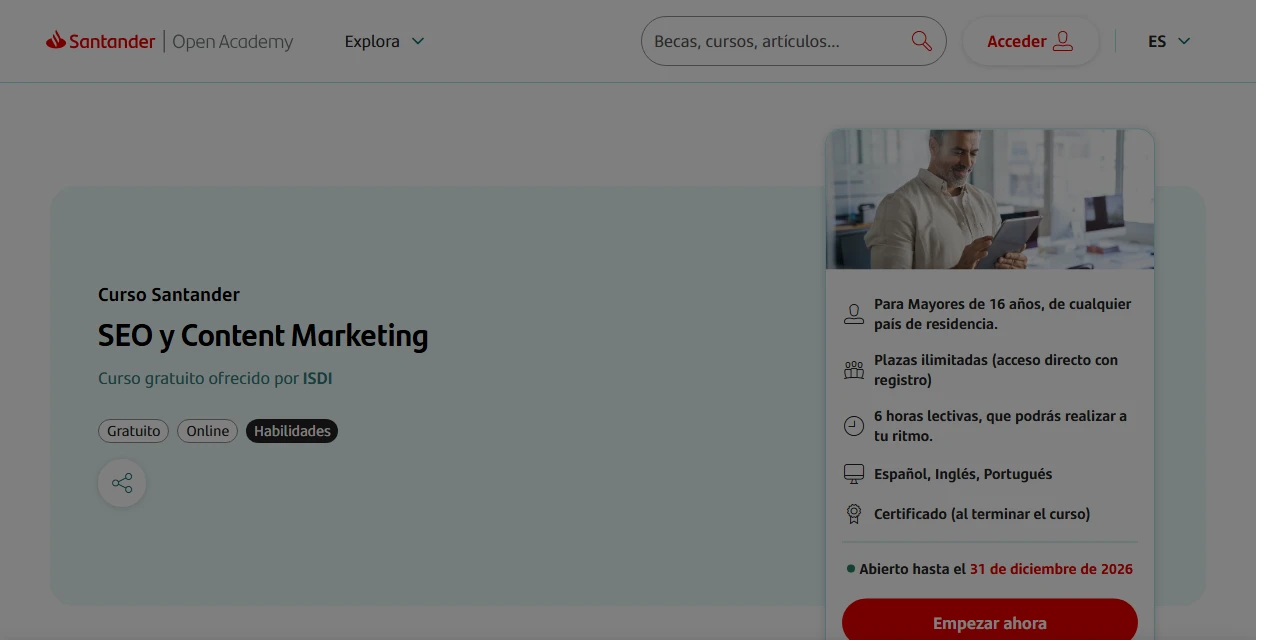Click the ISDI provider link
This screenshot has height=640, width=1280.
point(317,378)
